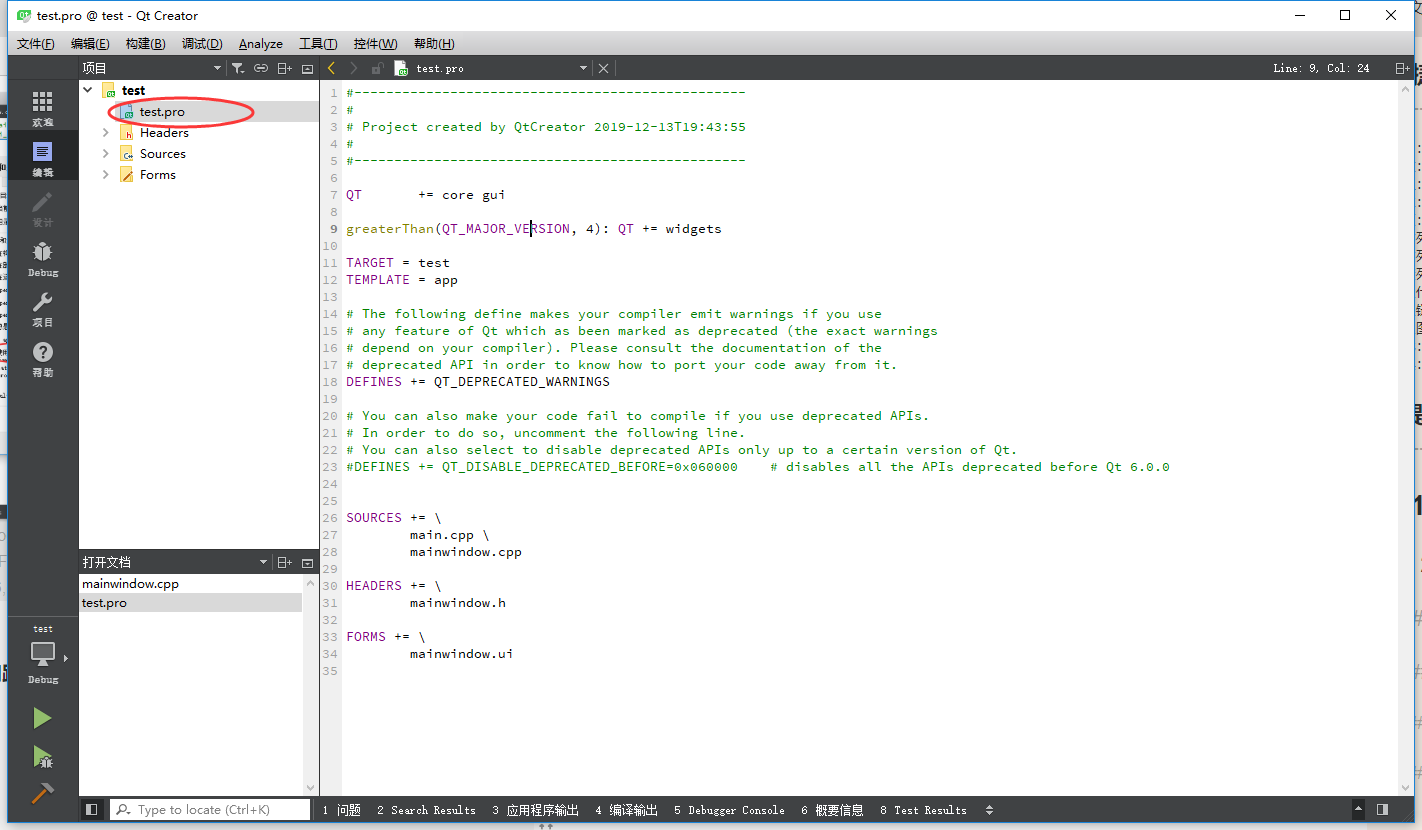Screen dimensions: 1422x830
Task: Open the 项目 panel dropdown arrow
Action: 216,67
